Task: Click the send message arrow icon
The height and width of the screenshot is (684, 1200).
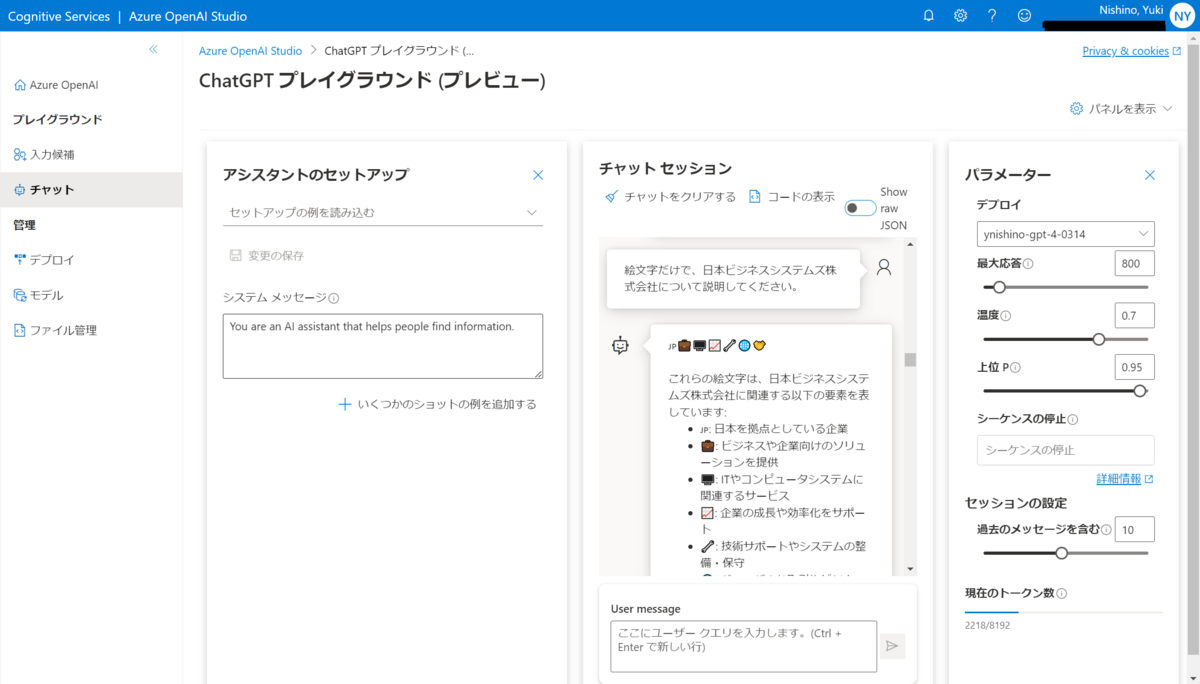Action: [892, 646]
